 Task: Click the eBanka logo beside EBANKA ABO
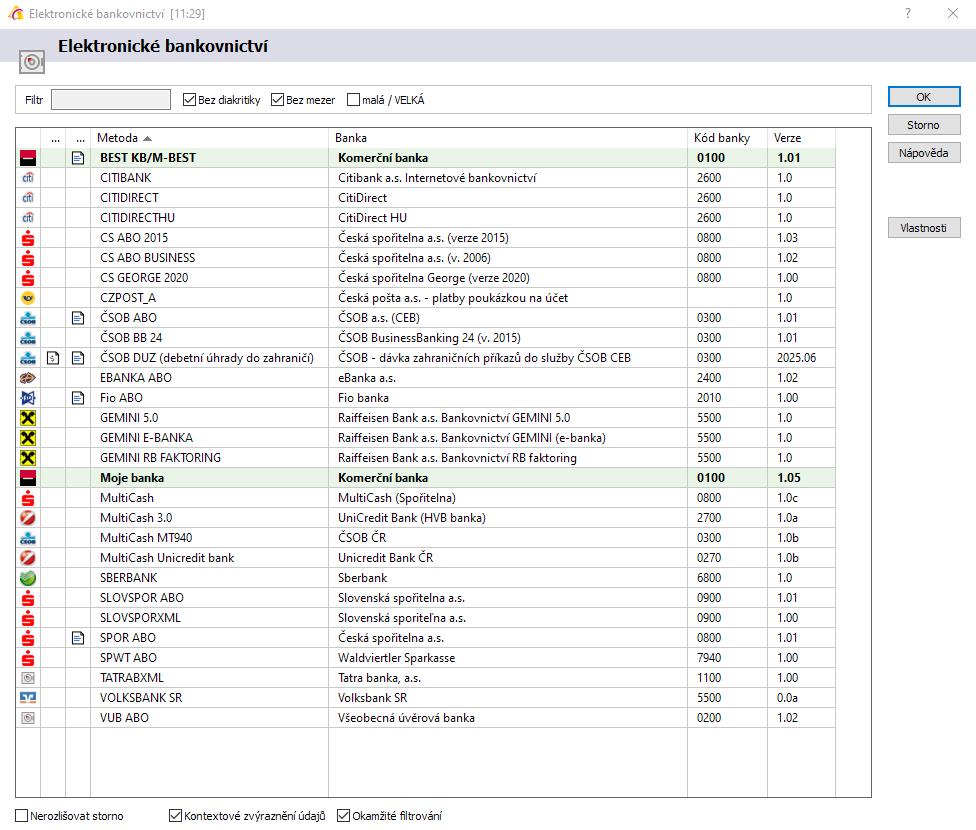(x=28, y=378)
